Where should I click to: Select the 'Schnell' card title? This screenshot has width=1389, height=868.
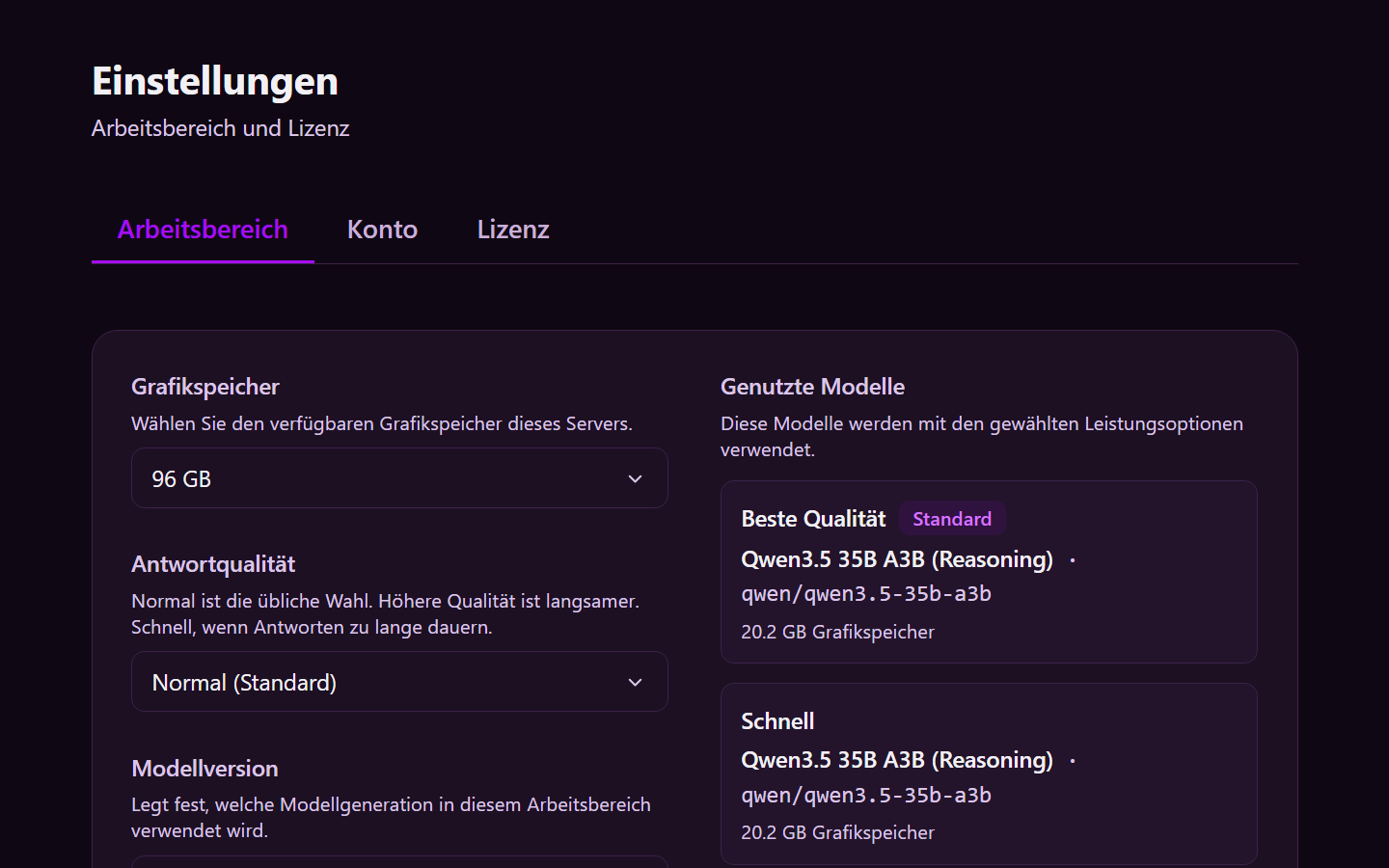pyautogui.click(x=777, y=721)
